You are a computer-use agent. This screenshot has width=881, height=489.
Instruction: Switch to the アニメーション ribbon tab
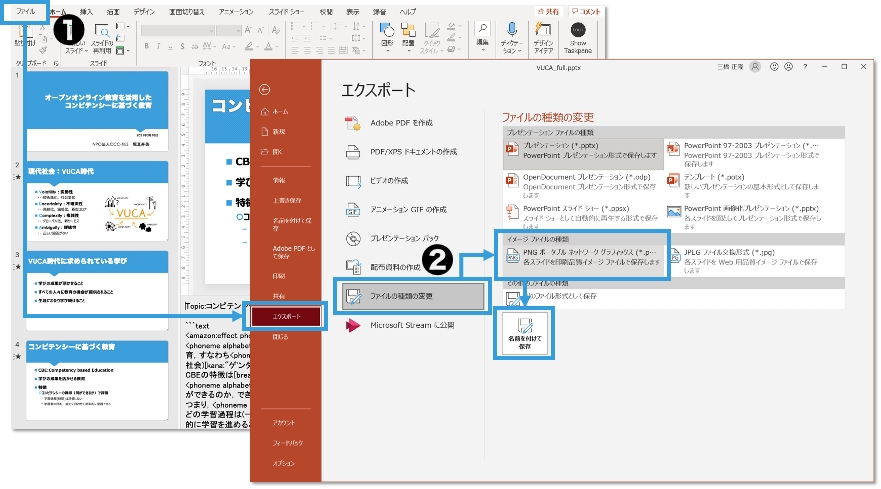tap(234, 10)
